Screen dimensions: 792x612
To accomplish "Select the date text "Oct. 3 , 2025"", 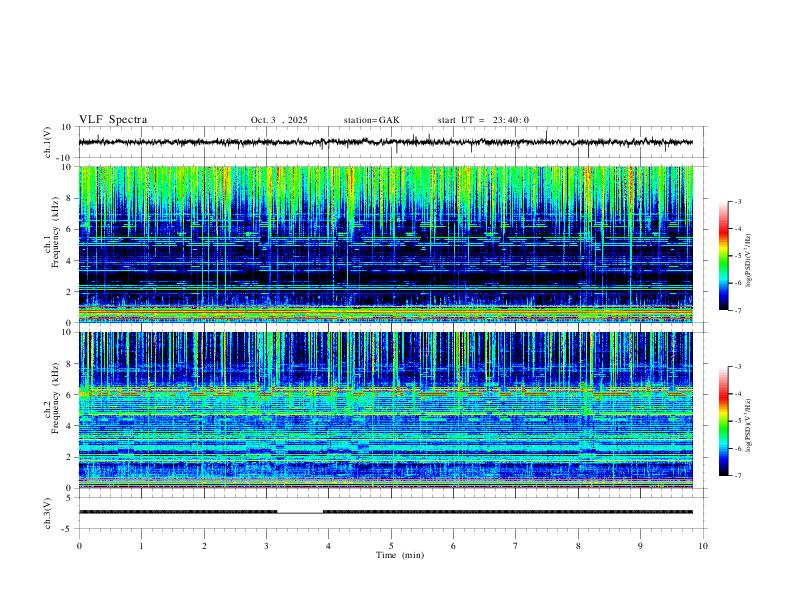I will tap(279, 120).
